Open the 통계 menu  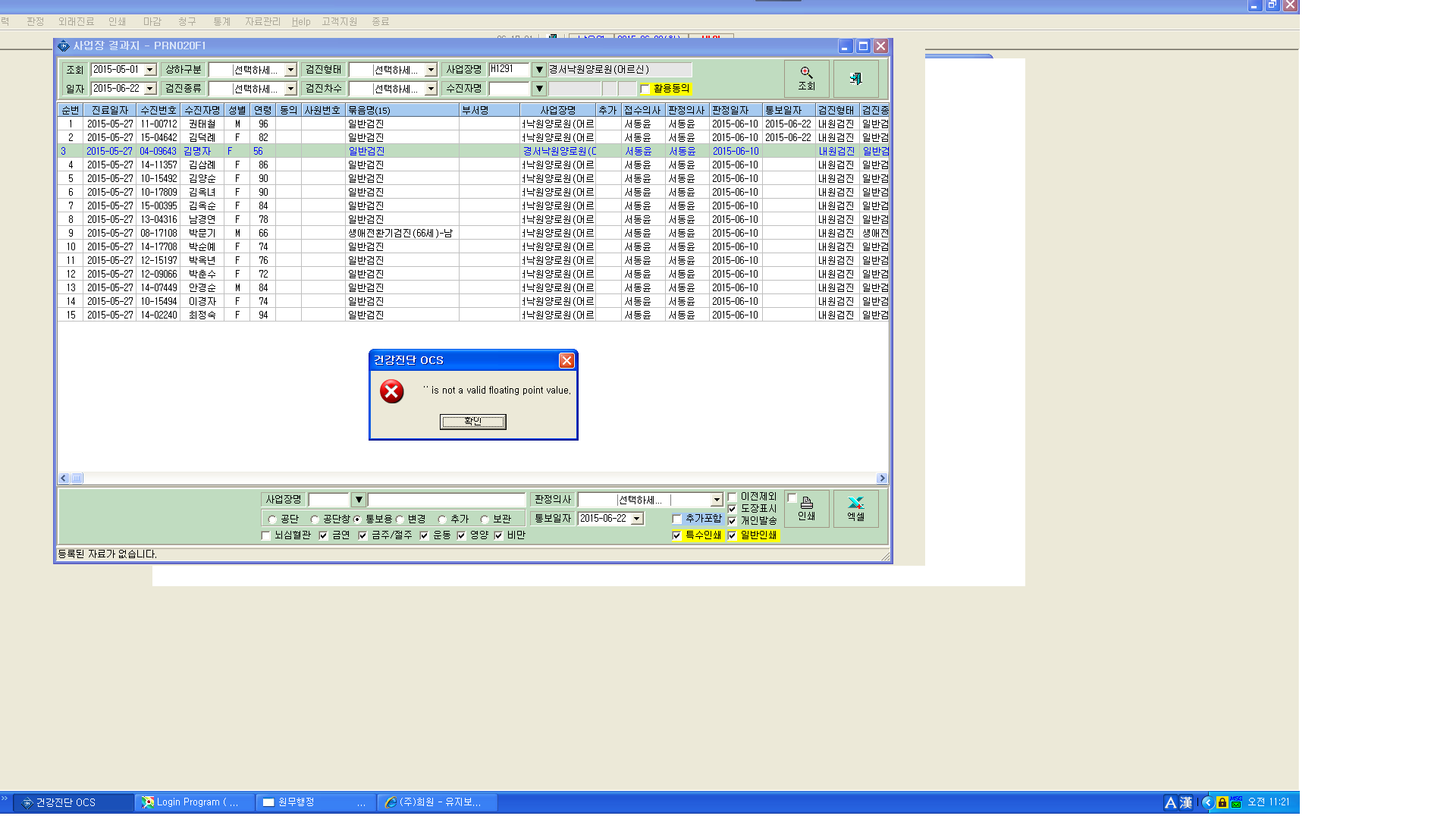[222, 22]
